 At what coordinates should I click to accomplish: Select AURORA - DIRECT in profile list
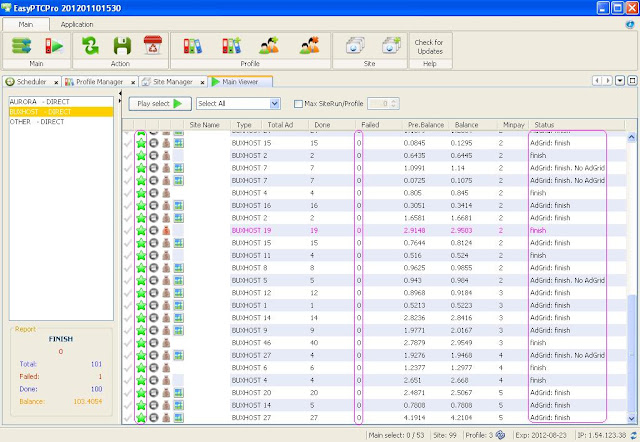click(61, 102)
